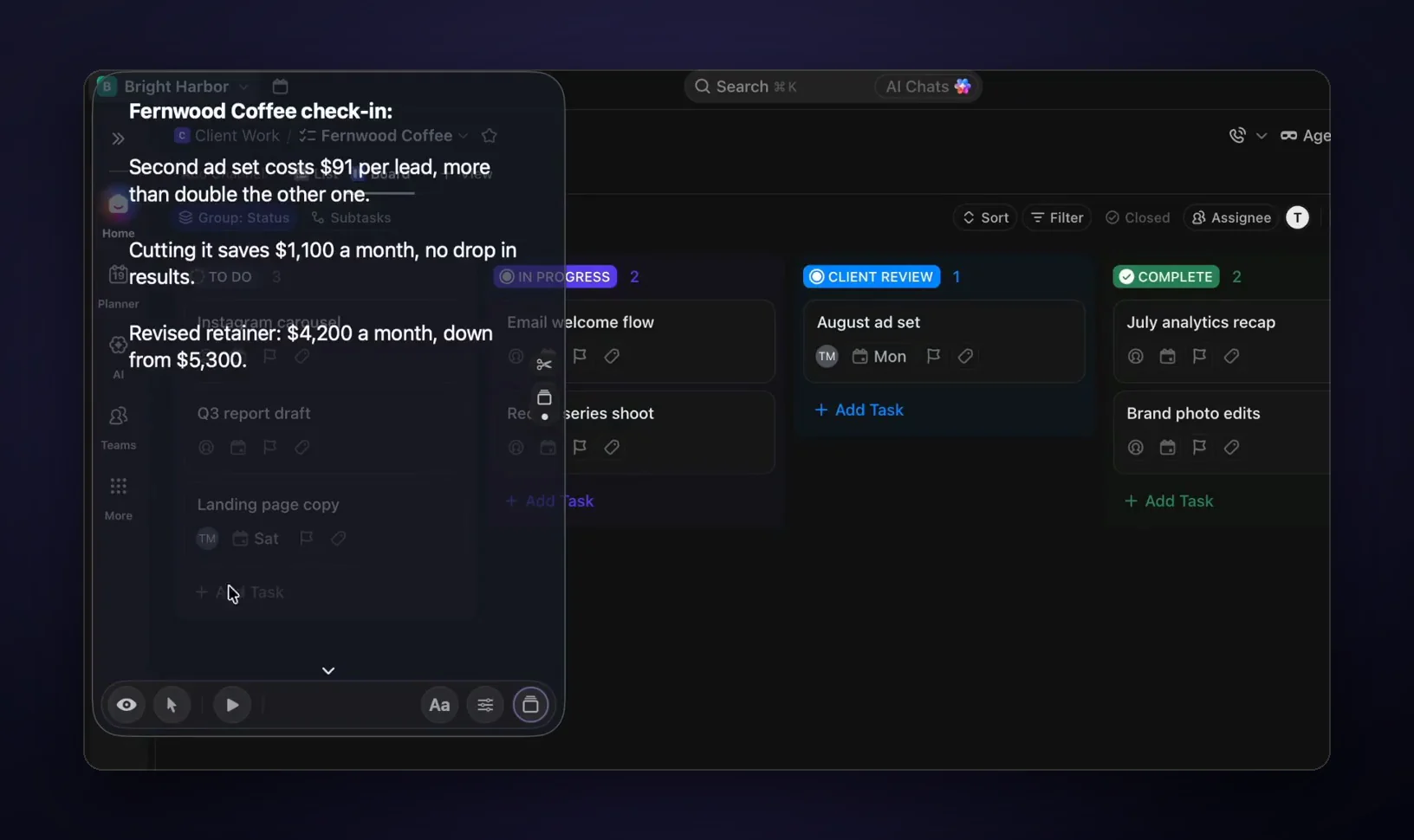Image resolution: width=1414 pixels, height=840 pixels.
Task: Select the CLIENT REVIEW status header
Action: point(872,276)
